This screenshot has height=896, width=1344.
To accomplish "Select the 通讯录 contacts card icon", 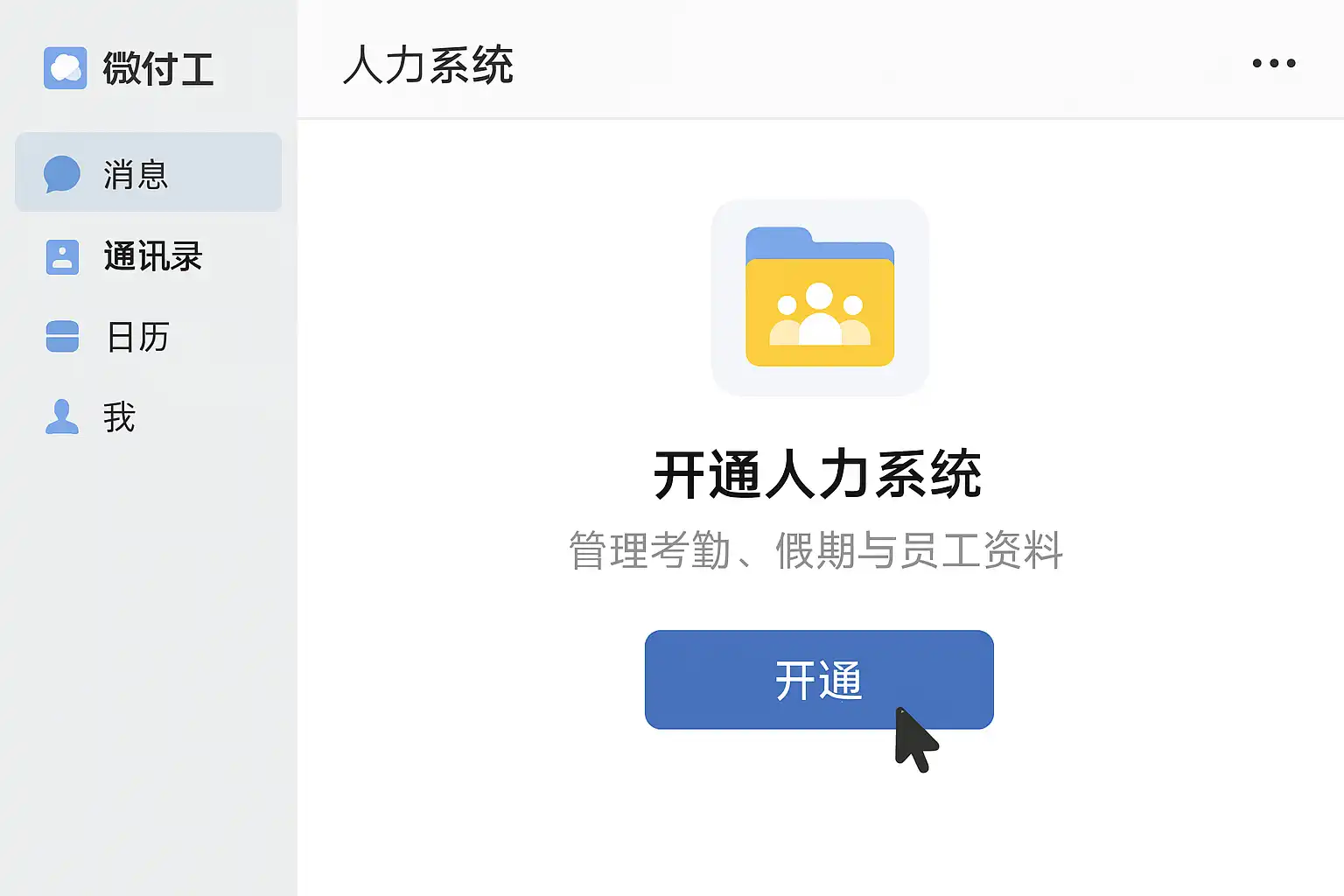I will click(62, 257).
